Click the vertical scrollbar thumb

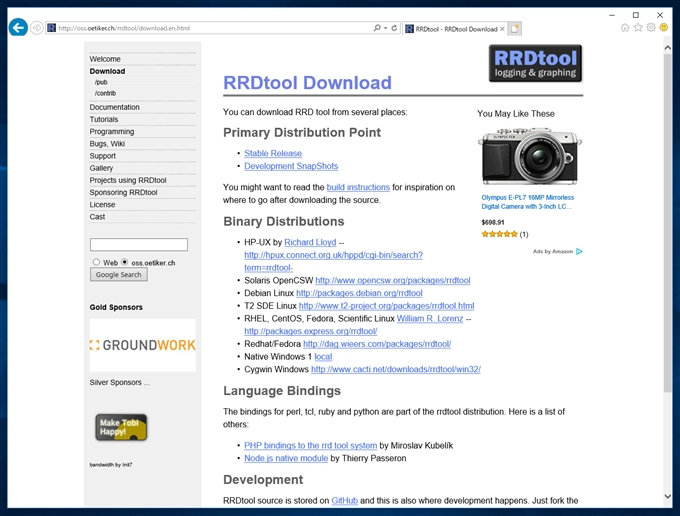pyautogui.click(x=667, y=223)
